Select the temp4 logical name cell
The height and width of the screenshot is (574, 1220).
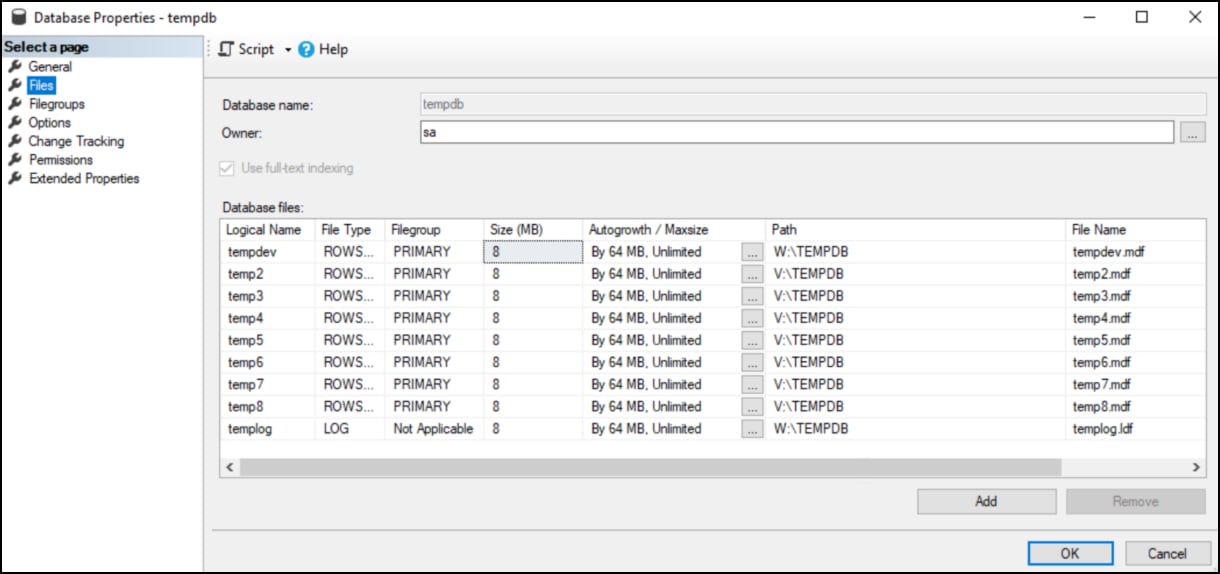267,318
